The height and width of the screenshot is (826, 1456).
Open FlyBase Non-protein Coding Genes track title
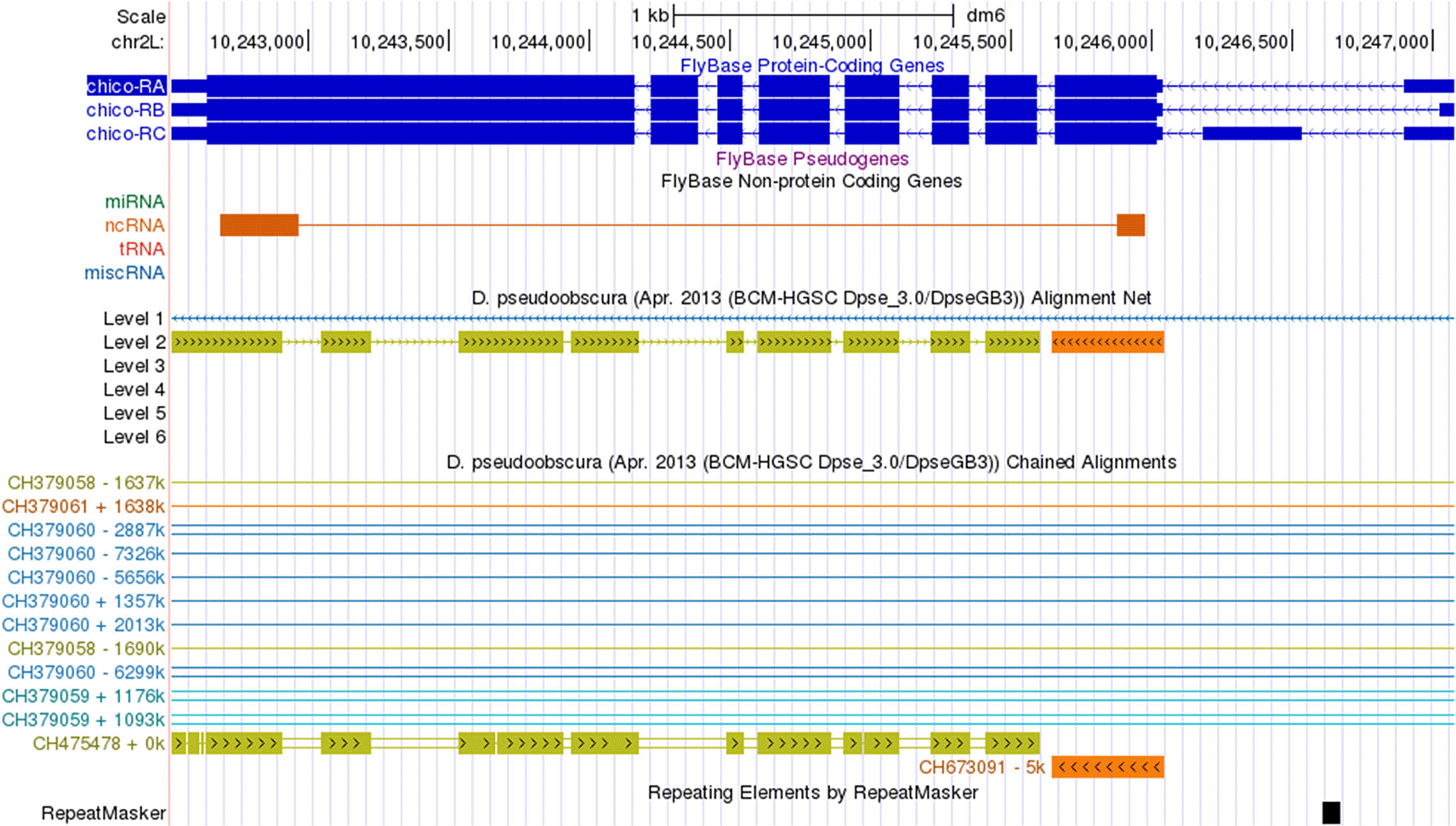811,181
